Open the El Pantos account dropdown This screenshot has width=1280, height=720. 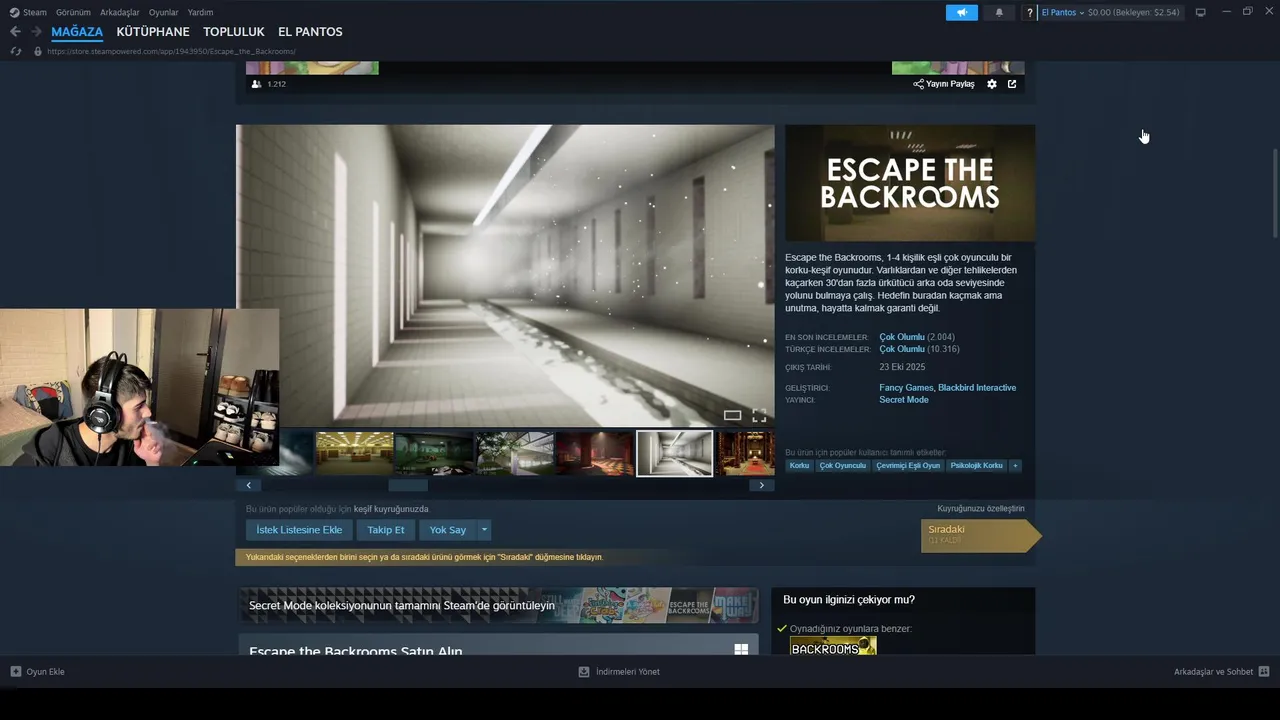point(1062,12)
